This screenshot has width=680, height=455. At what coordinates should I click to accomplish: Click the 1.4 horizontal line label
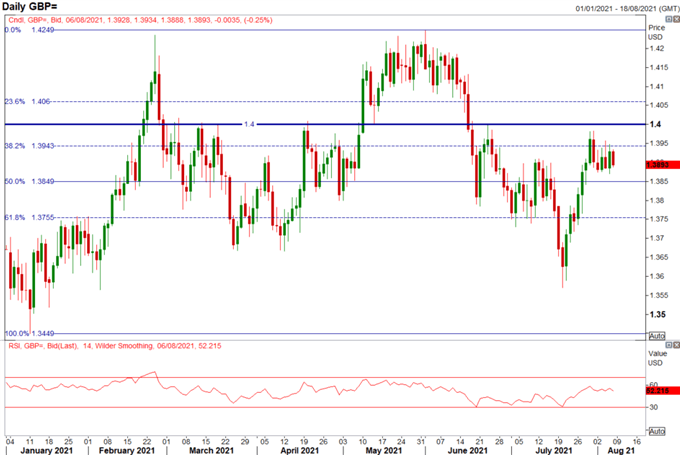coord(249,124)
